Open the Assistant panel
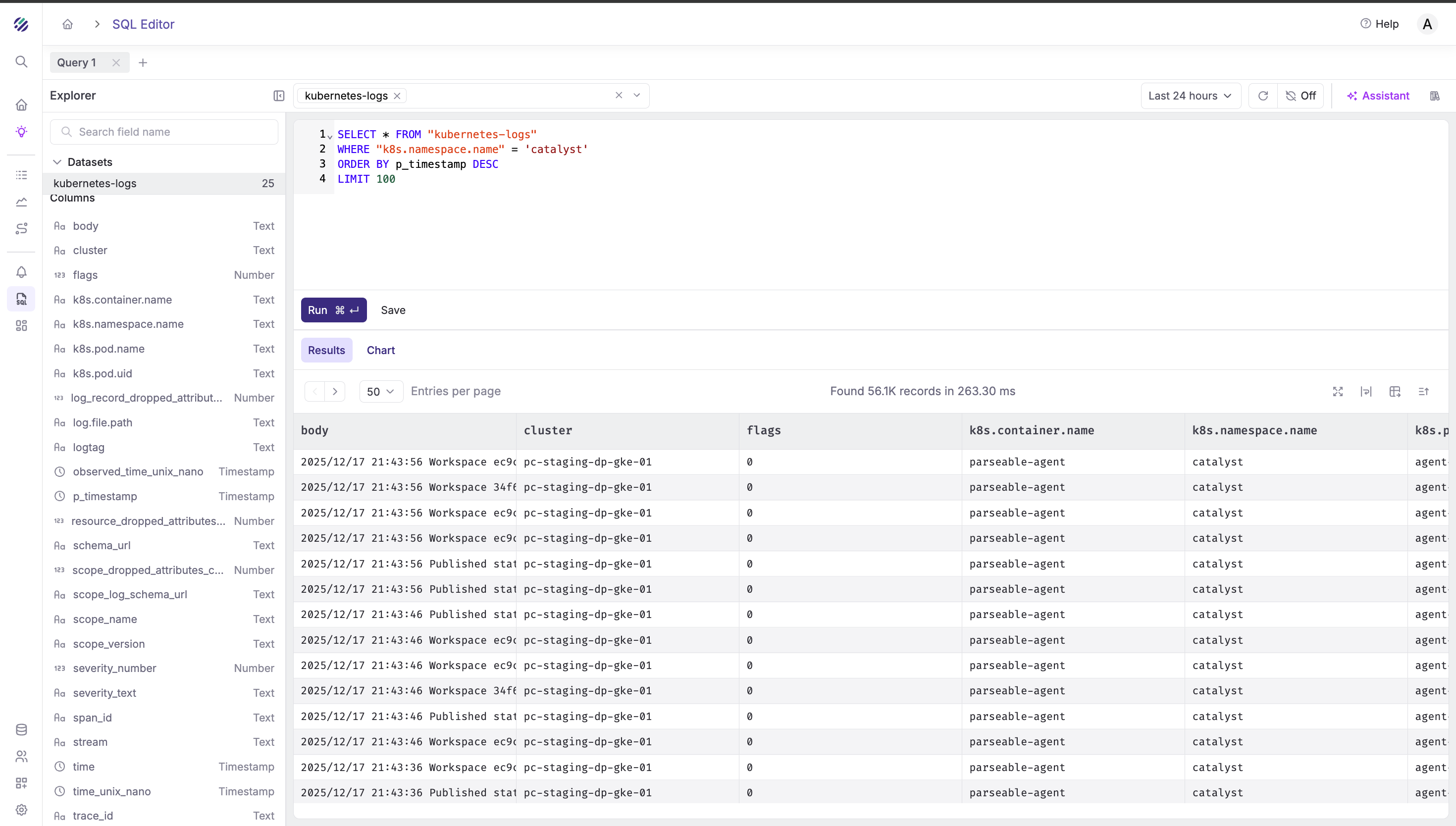 tap(1378, 96)
